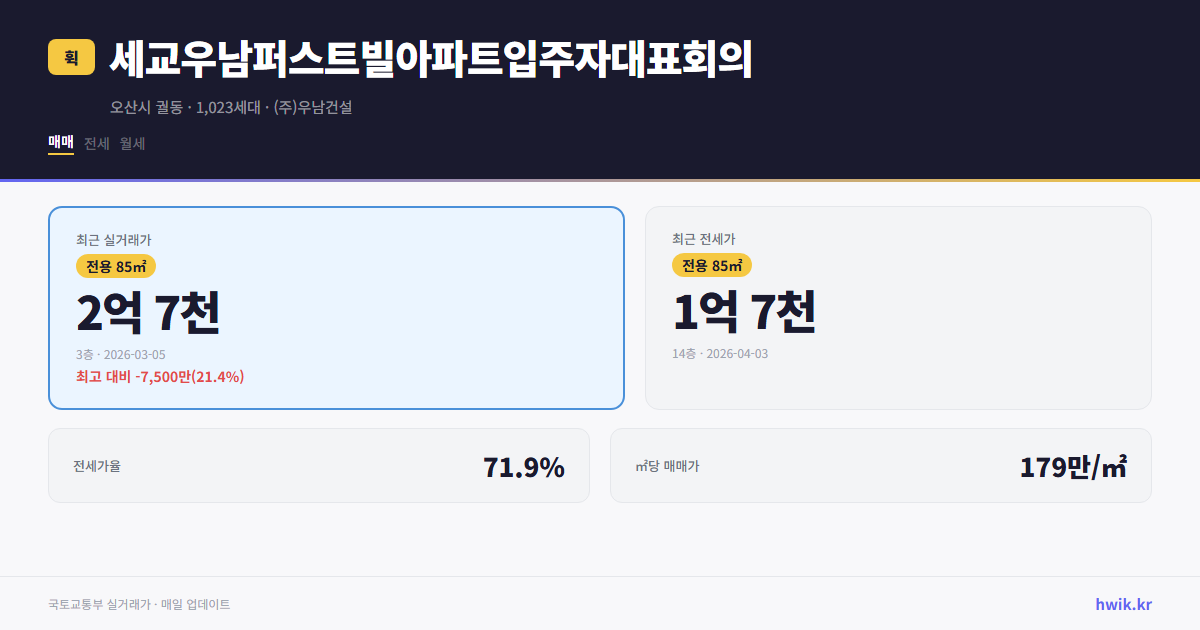This screenshot has height=630, width=1200.
Task: Click the highlighted 최근 실거래가 card
Action: (335, 307)
